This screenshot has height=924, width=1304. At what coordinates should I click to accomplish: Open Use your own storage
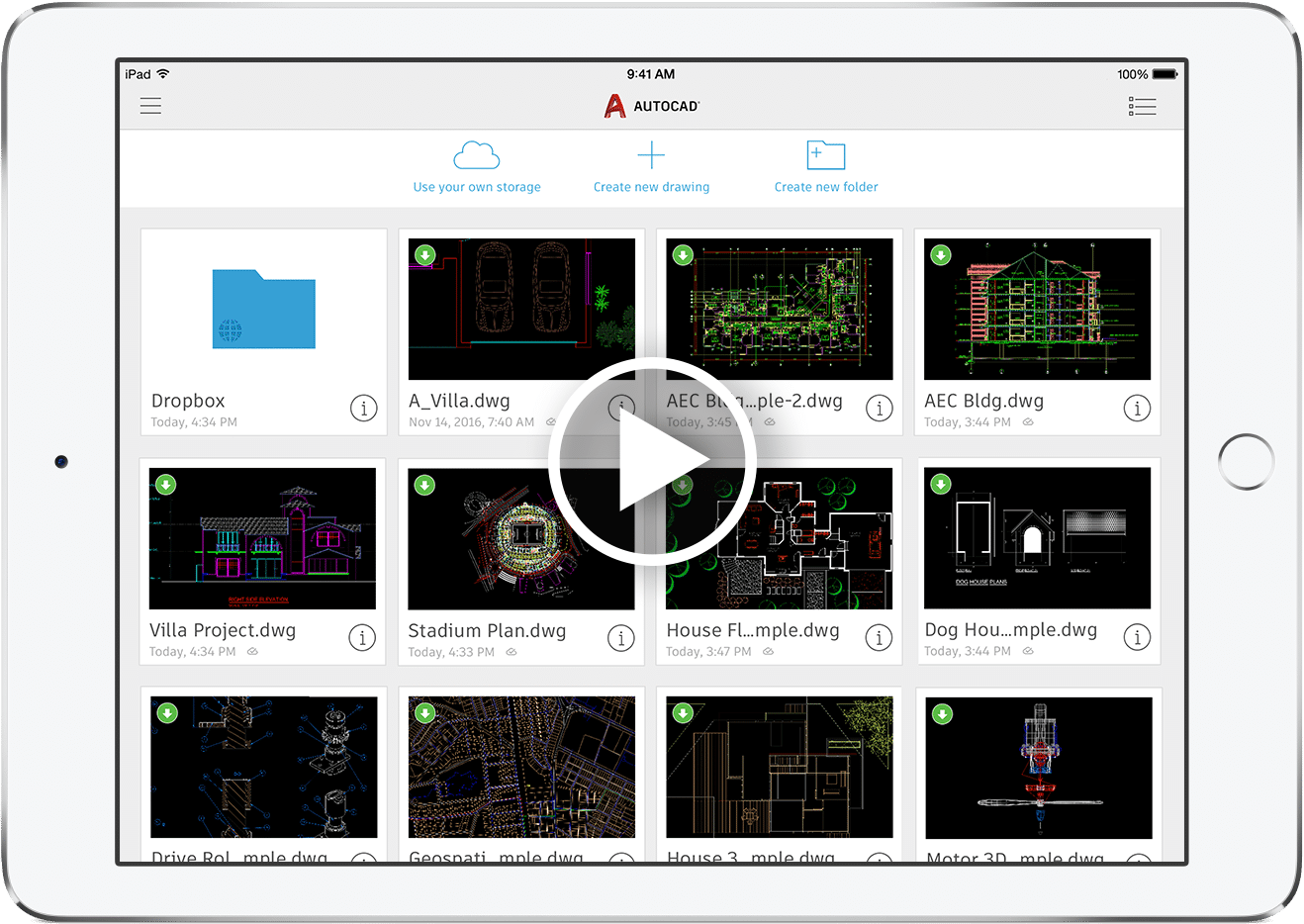pos(477,187)
